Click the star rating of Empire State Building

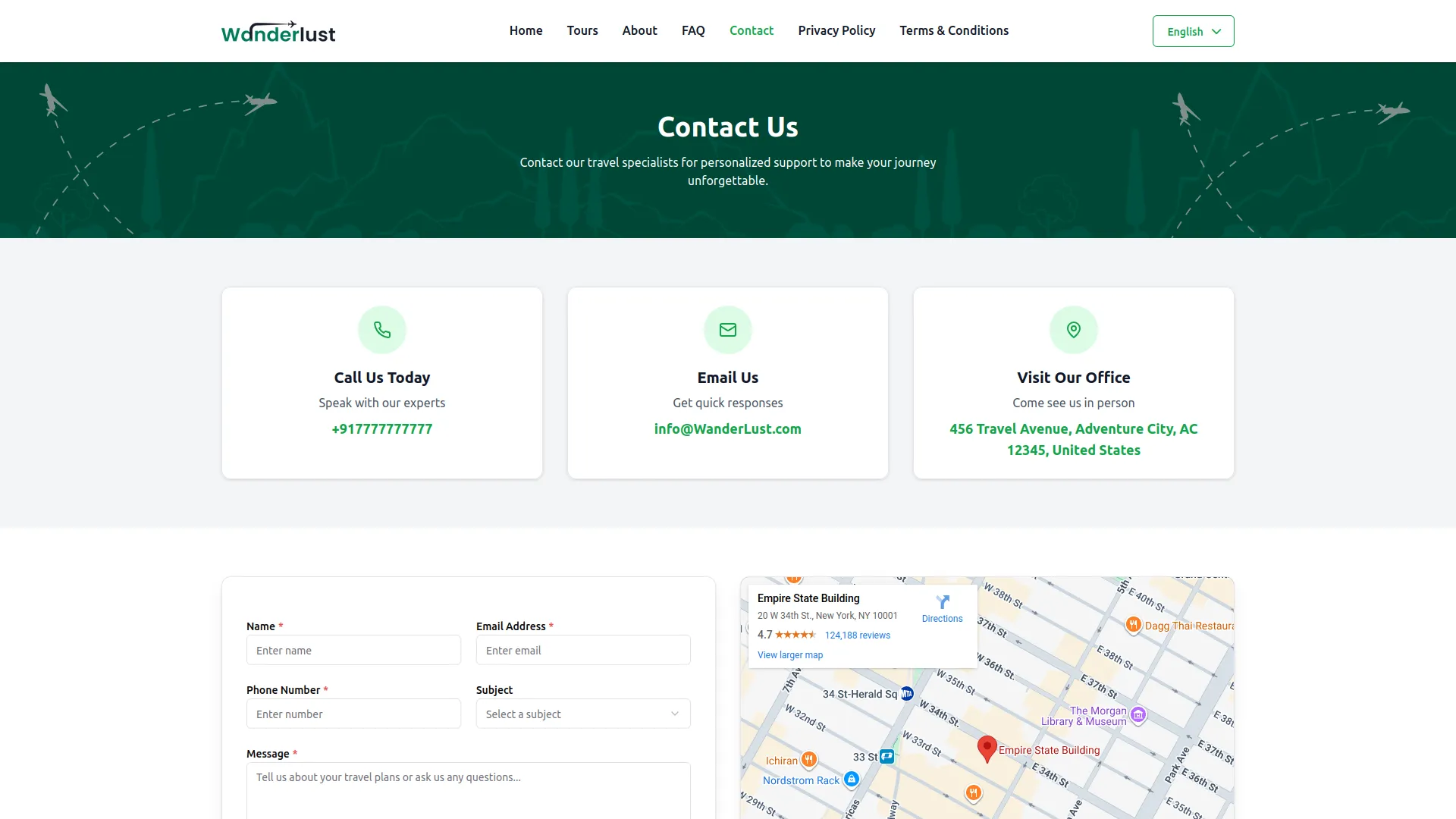click(793, 635)
